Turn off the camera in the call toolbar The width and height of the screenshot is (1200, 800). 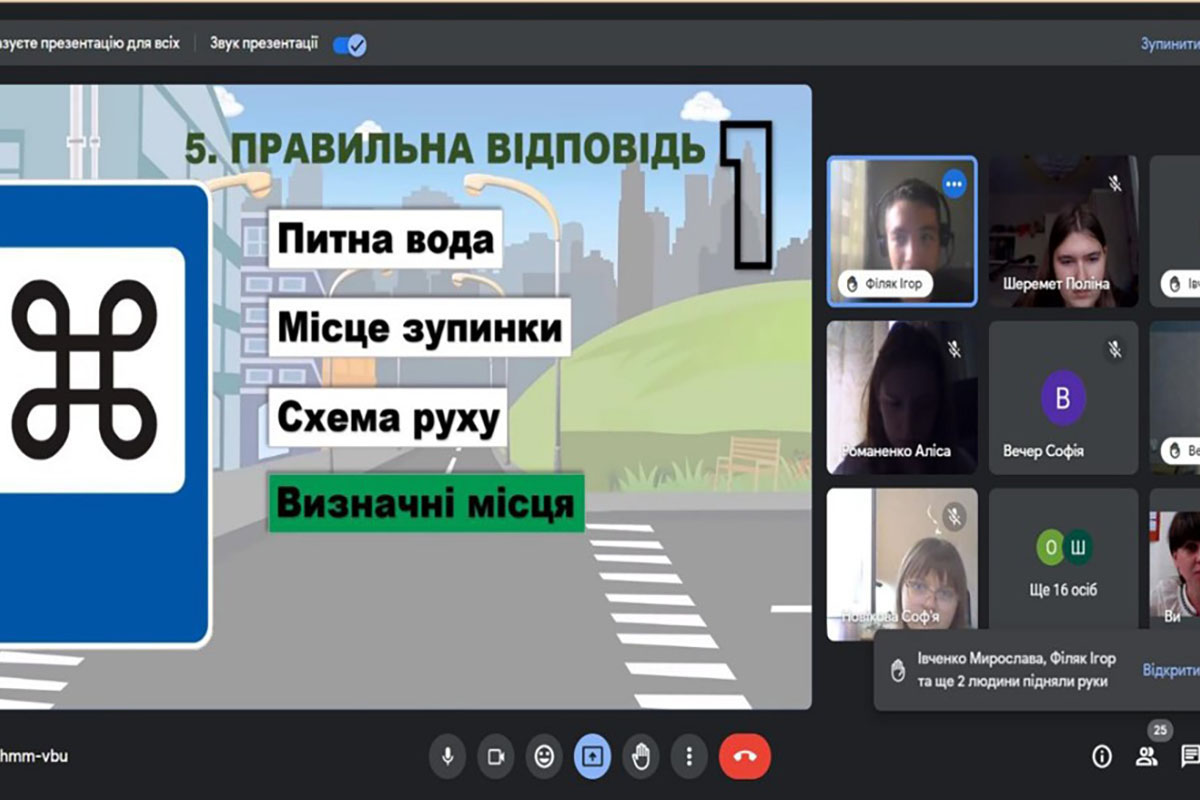496,756
